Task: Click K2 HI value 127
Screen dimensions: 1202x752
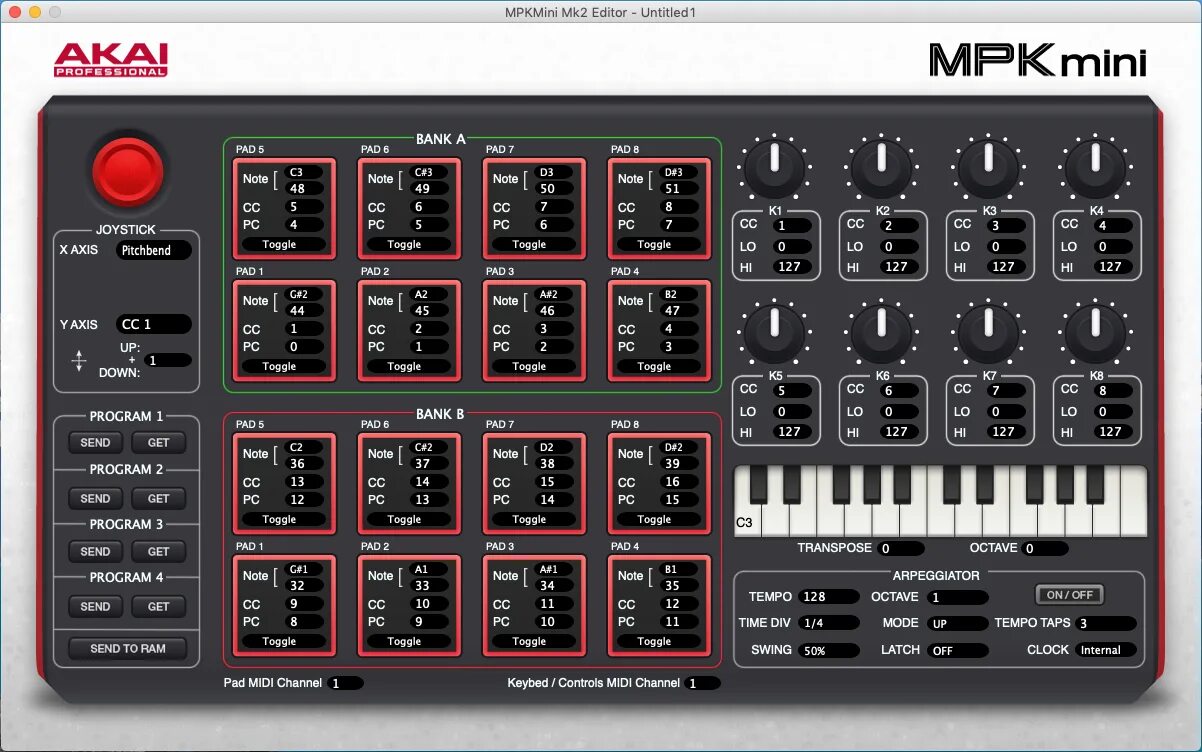Action: (898, 267)
